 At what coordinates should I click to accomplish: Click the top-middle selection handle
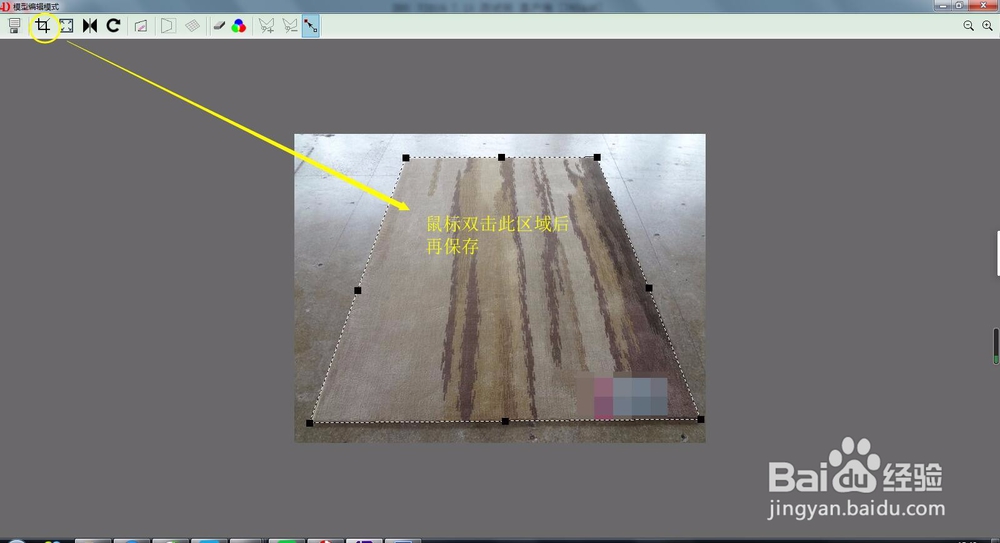pos(501,157)
